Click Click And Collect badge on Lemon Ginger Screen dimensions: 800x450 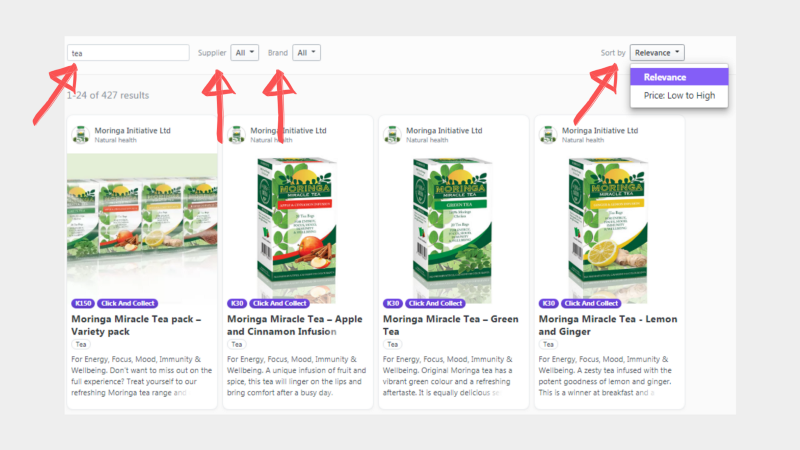click(591, 303)
